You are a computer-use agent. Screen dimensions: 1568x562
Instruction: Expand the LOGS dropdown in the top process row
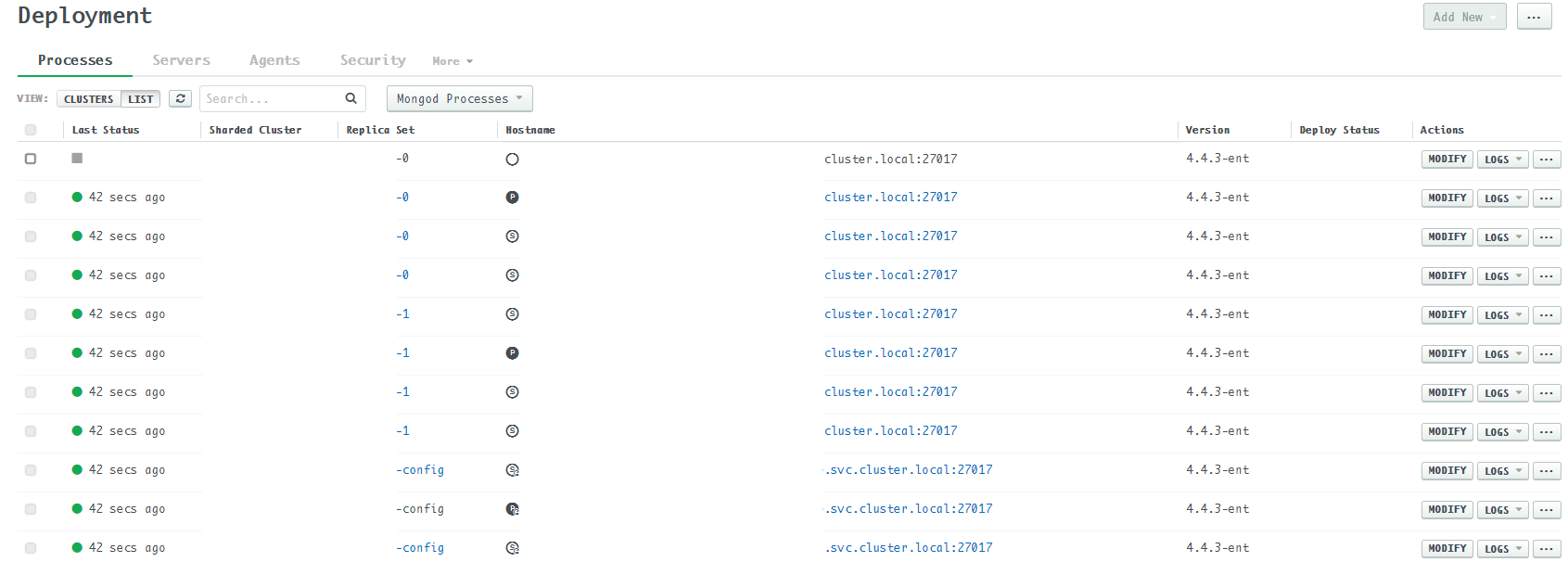(1502, 160)
